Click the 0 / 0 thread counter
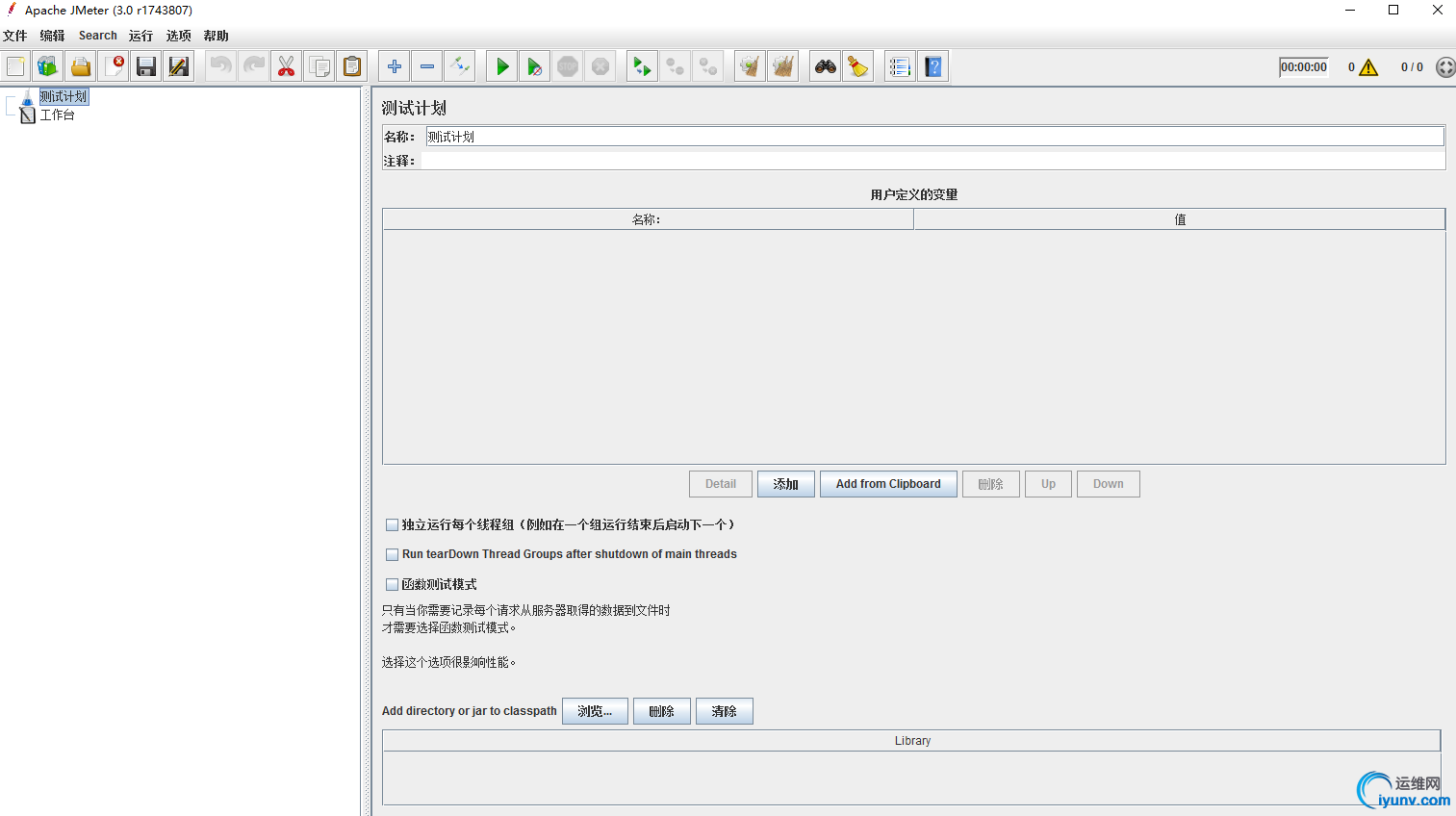This screenshot has height=816, width=1456. click(x=1412, y=67)
